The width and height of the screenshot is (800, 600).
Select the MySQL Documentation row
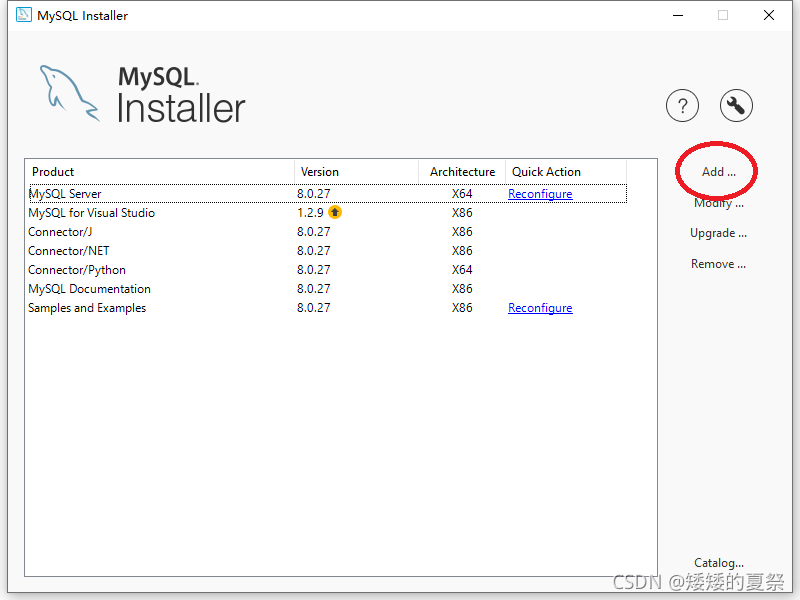pyautogui.click(x=328, y=289)
